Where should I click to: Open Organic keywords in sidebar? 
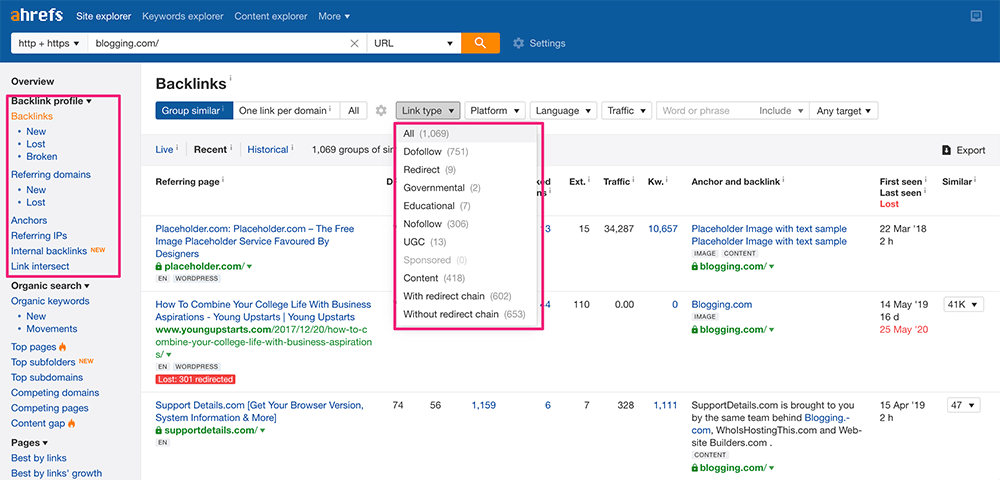pos(50,301)
